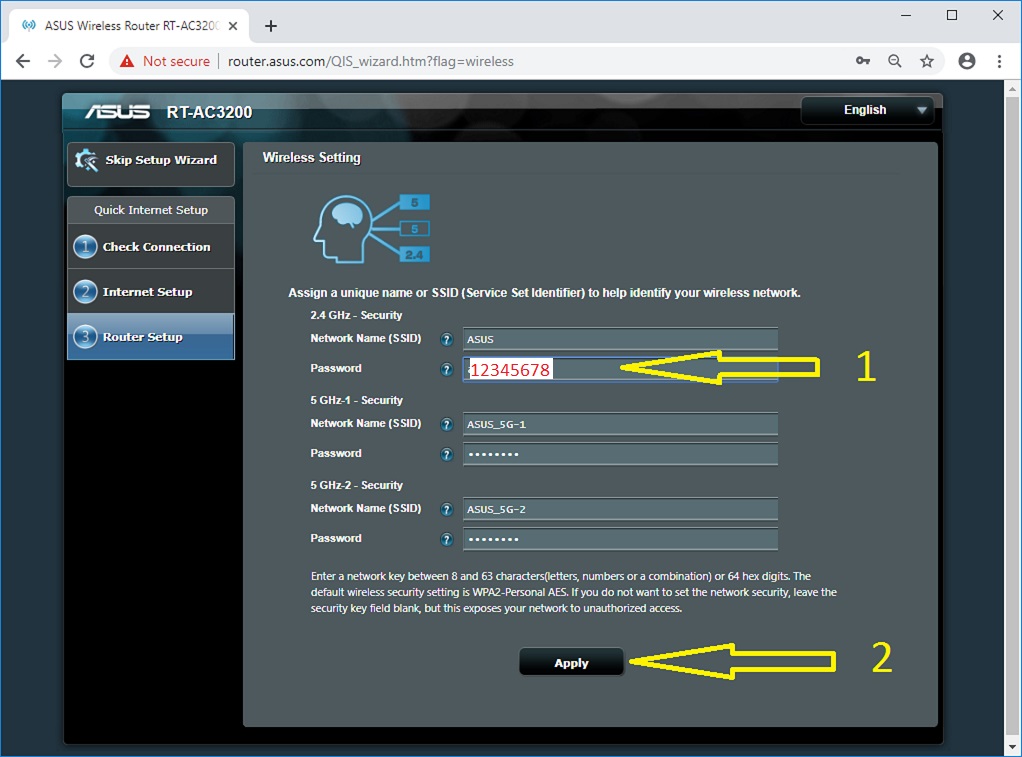Image resolution: width=1022 pixels, height=757 pixels.
Task: Click the Quick Internet Setup heading
Action: [x=151, y=210]
